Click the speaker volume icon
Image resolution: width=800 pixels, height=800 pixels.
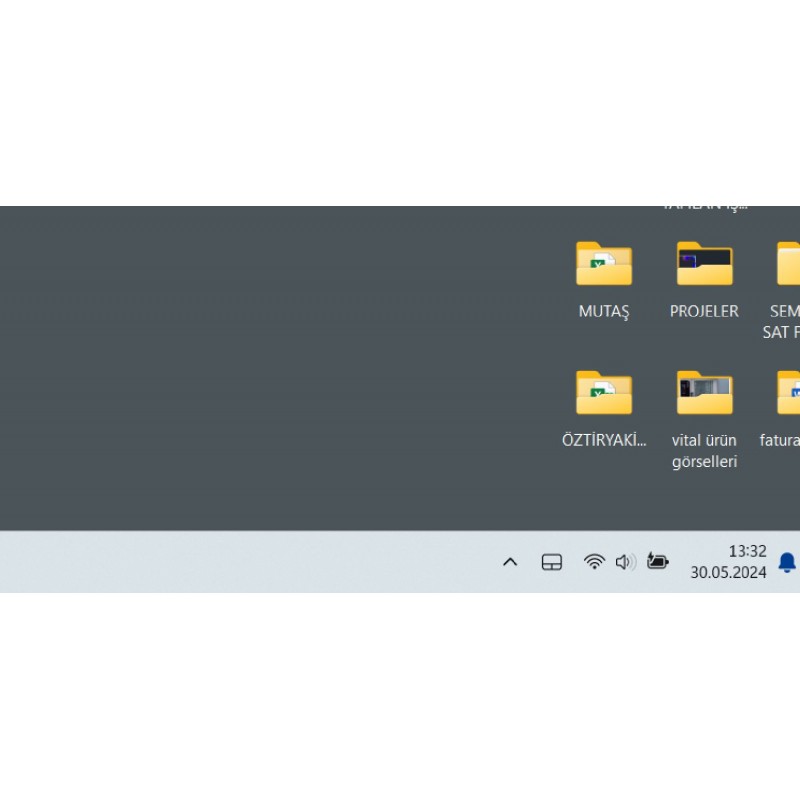(x=626, y=562)
